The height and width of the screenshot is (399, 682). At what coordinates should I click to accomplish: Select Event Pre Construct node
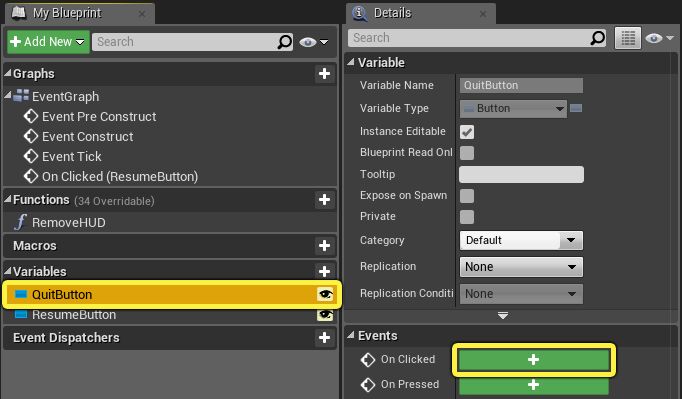(99, 117)
